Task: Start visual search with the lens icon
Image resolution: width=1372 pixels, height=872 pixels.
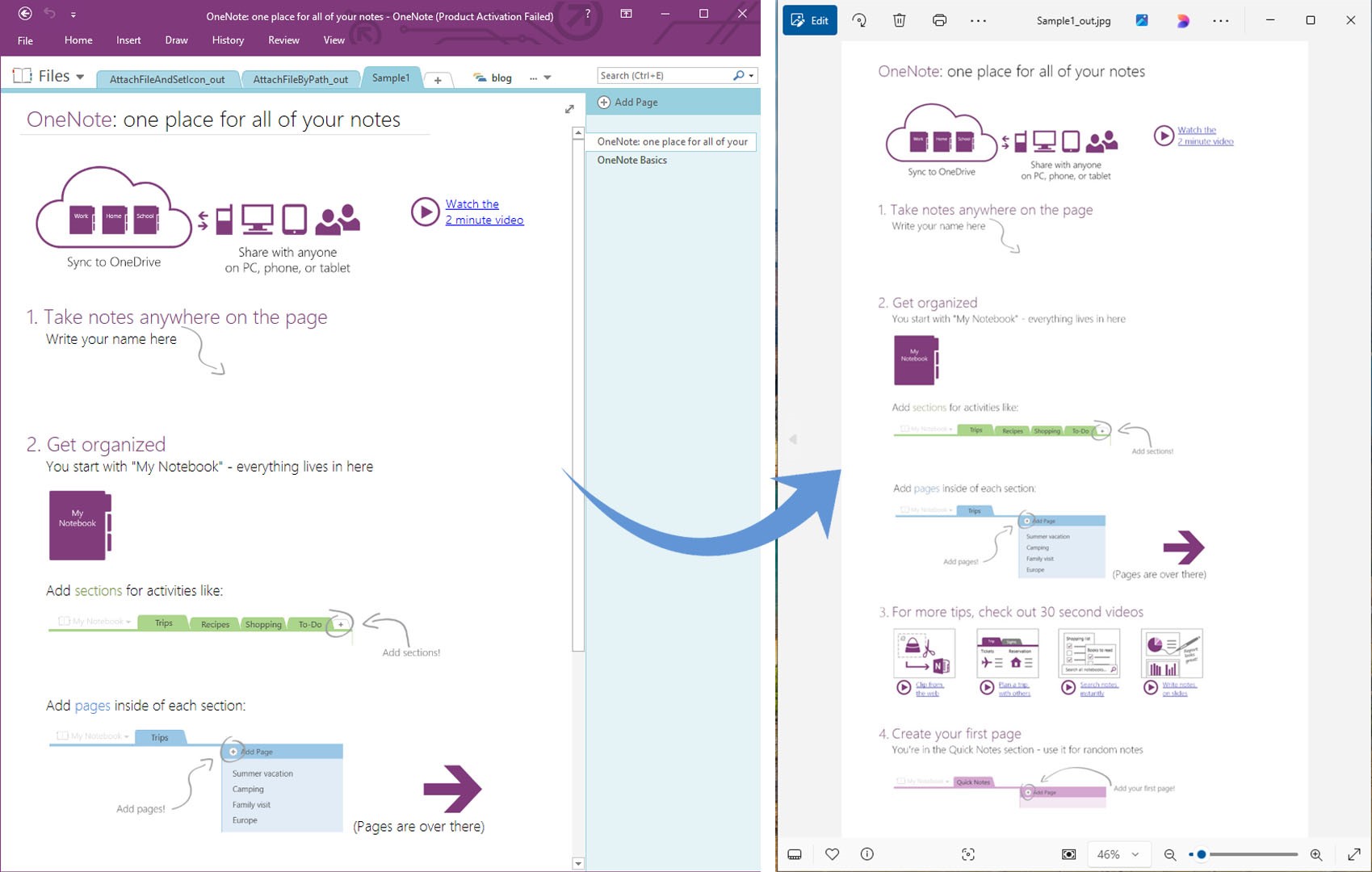Action: (968, 853)
